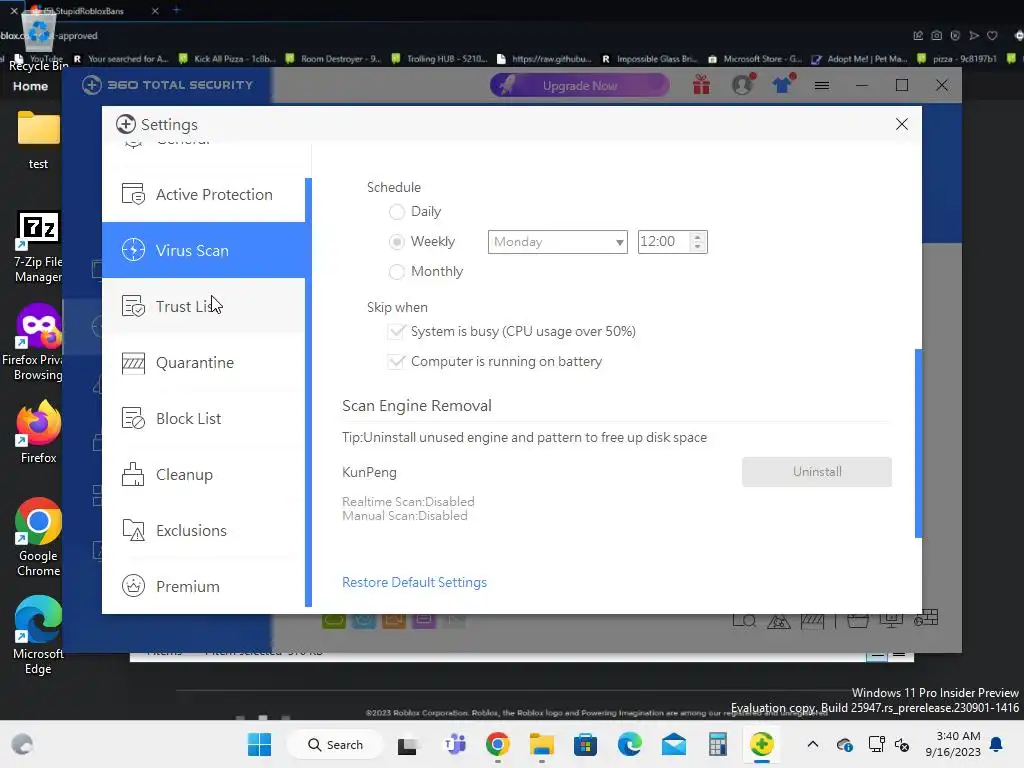Open the Microsoft Store browser bookmark
The image size is (1024, 768).
tap(756, 59)
